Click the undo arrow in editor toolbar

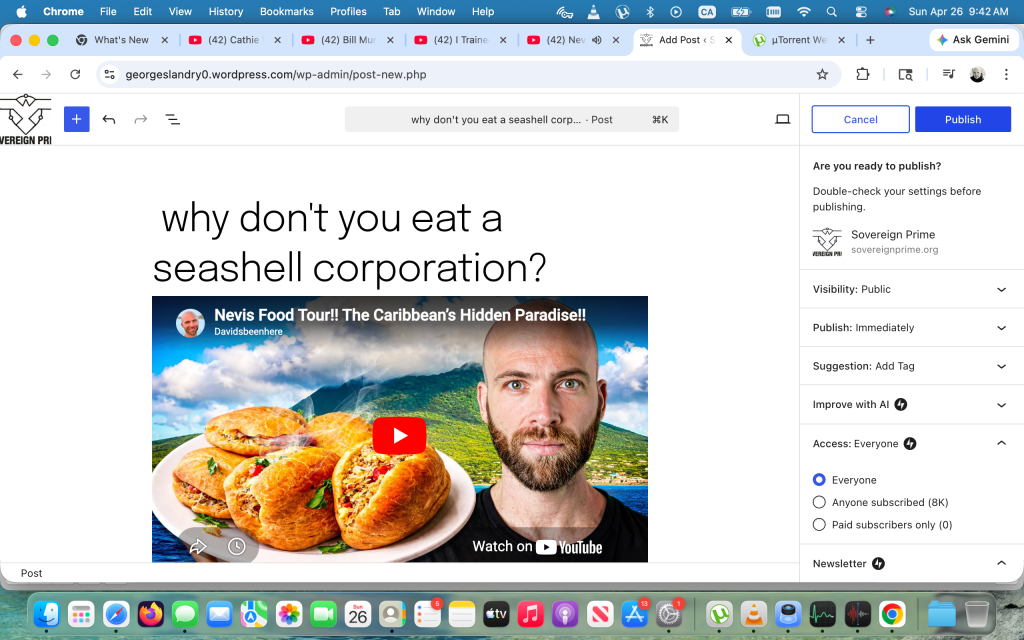click(x=109, y=119)
